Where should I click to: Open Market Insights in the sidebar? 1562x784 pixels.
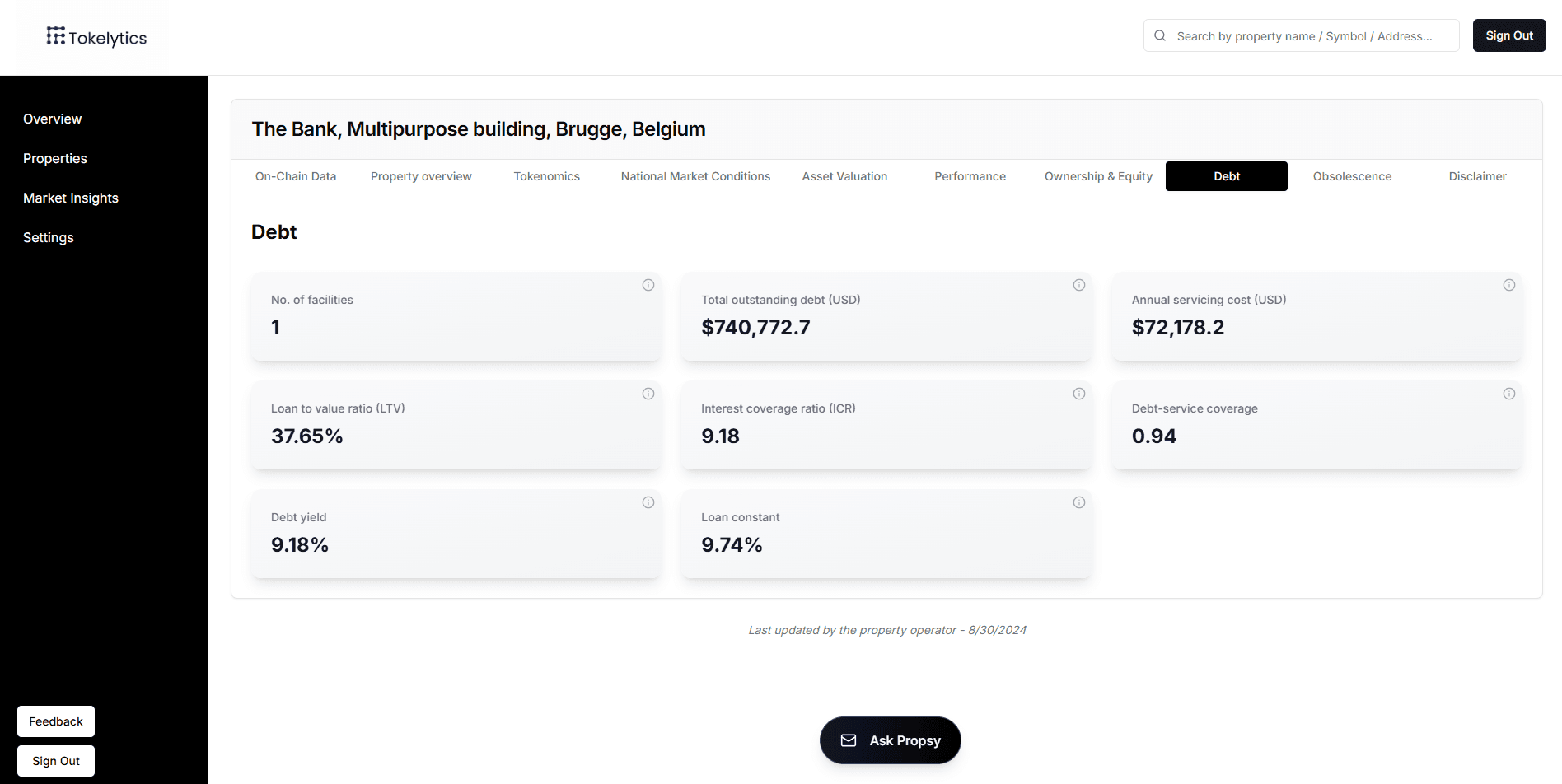pyautogui.click(x=71, y=198)
